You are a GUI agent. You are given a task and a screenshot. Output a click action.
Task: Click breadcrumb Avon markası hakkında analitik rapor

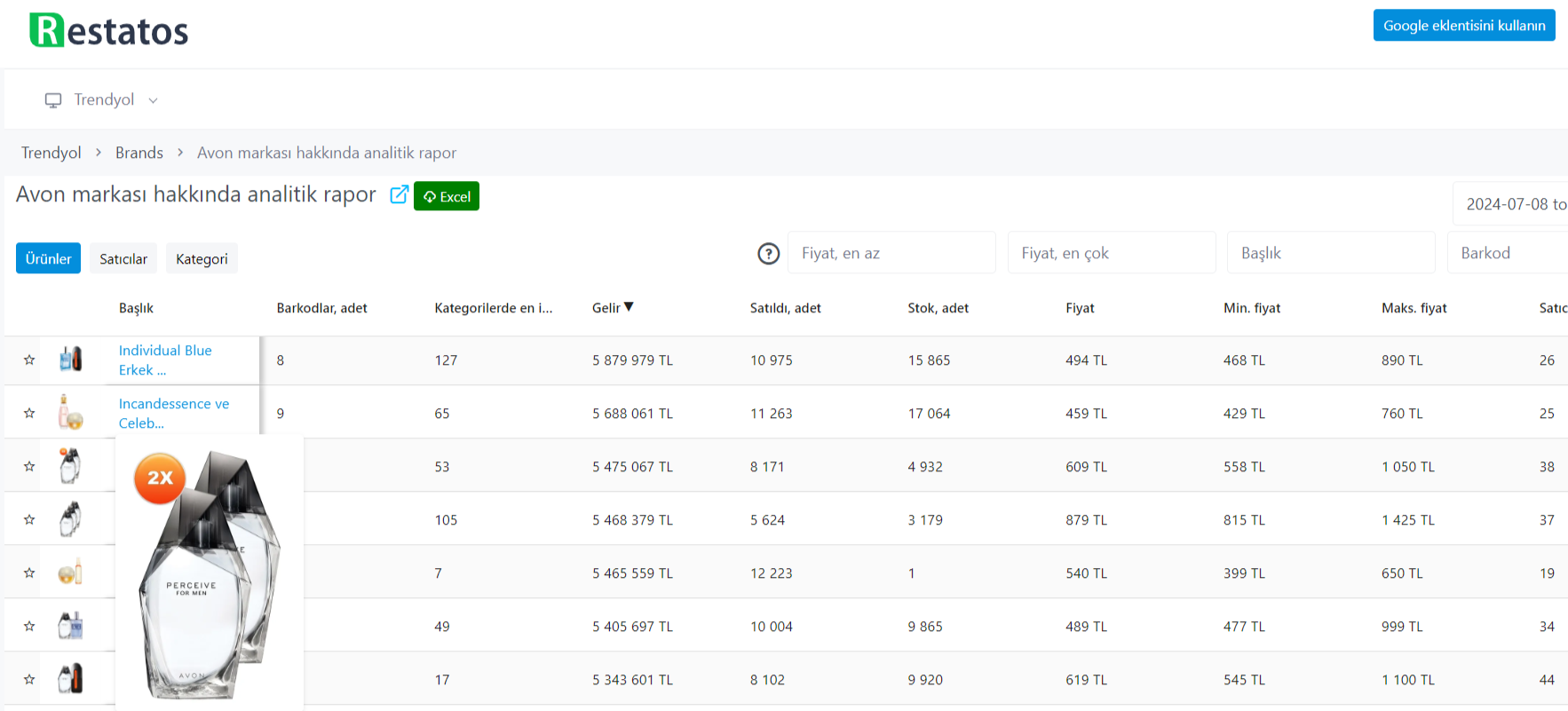(x=327, y=153)
